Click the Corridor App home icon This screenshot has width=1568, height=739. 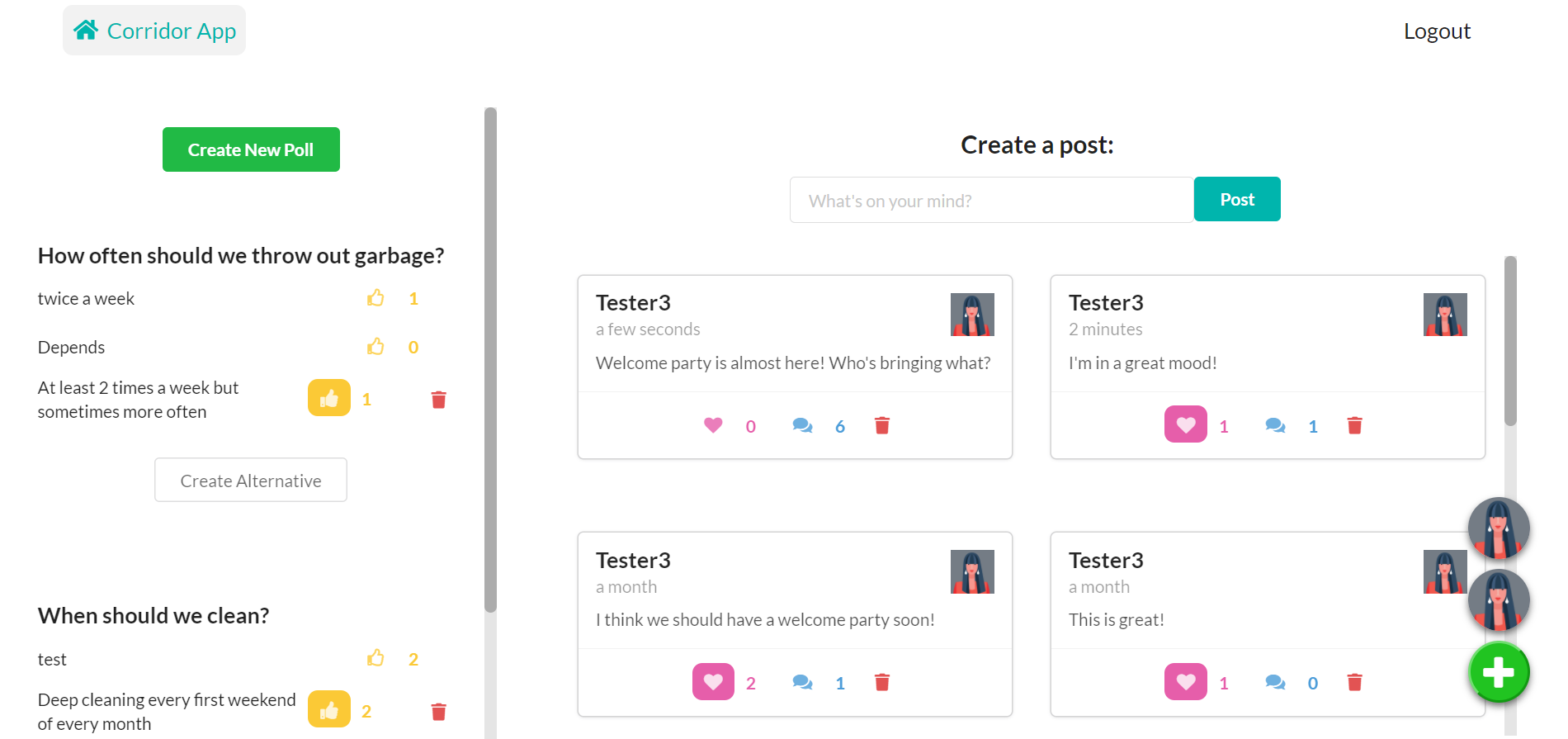(x=86, y=31)
